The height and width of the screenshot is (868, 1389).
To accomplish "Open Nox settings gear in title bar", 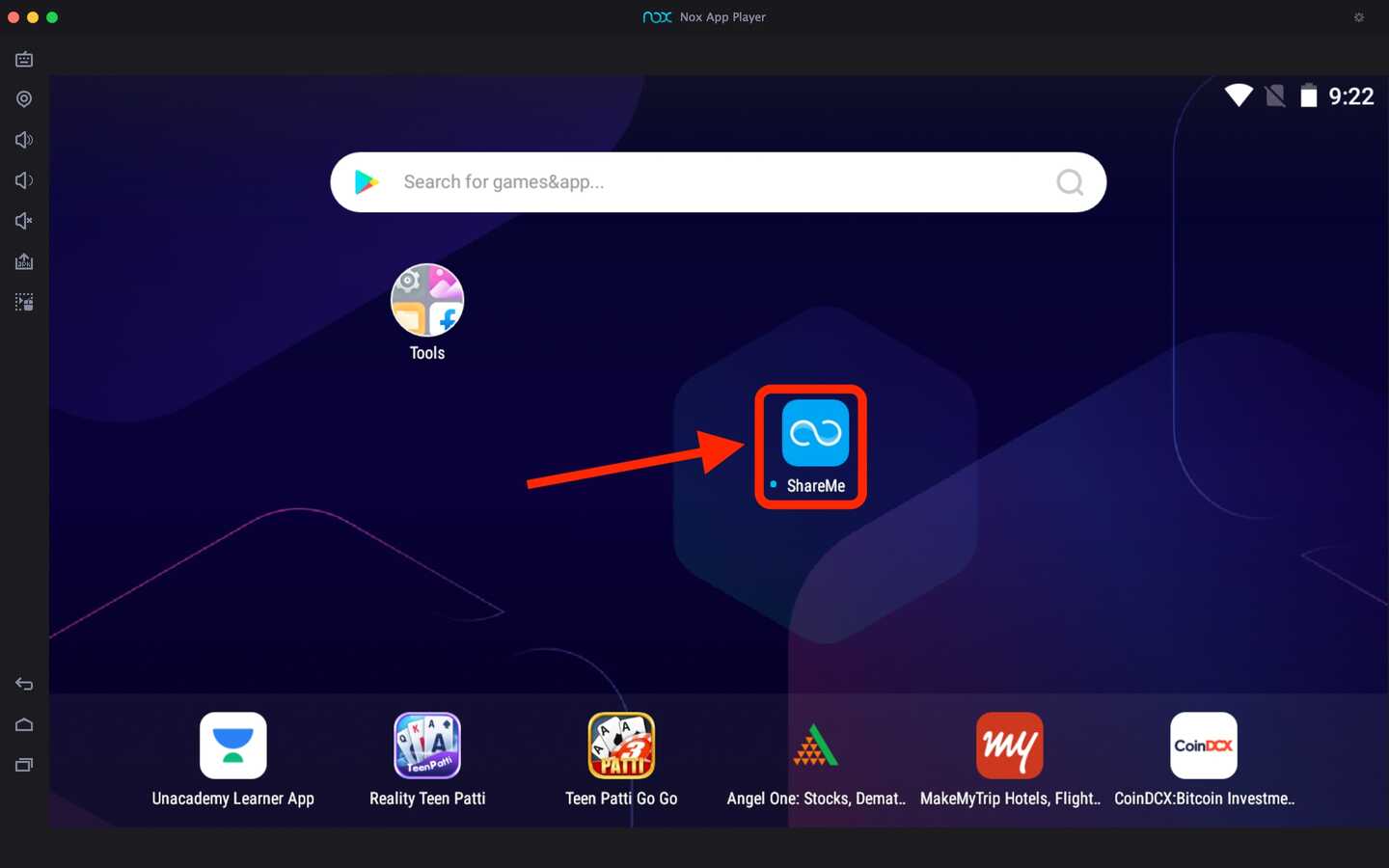I will (x=1359, y=17).
